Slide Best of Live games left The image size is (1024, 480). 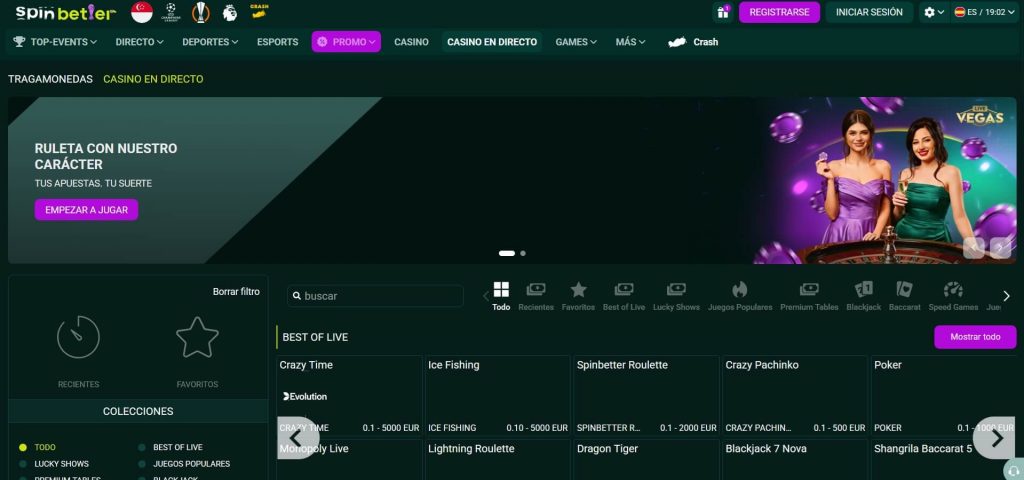[298, 438]
